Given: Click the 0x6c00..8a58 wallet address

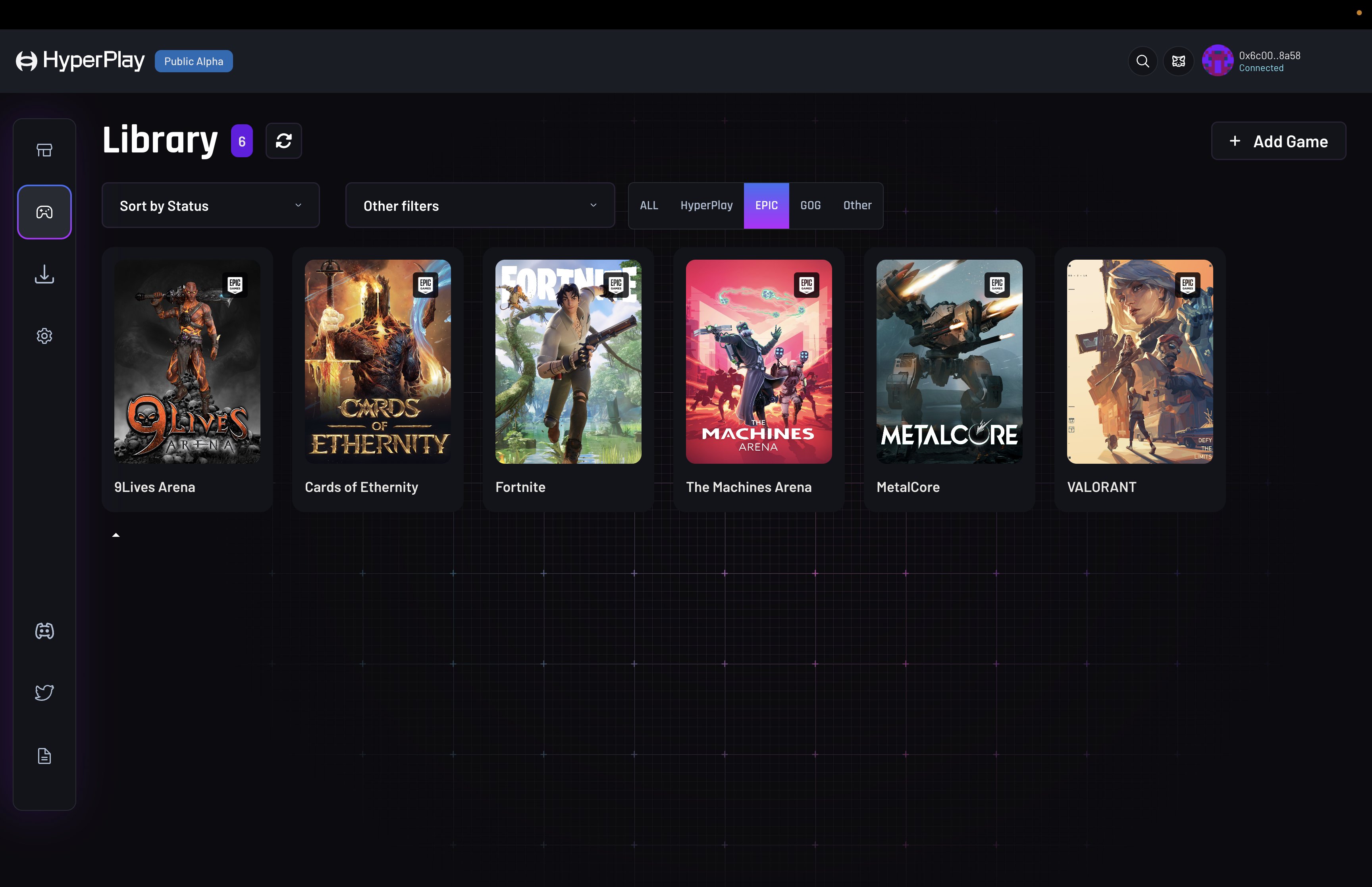Looking at the screenshot, I should 1270,55.
